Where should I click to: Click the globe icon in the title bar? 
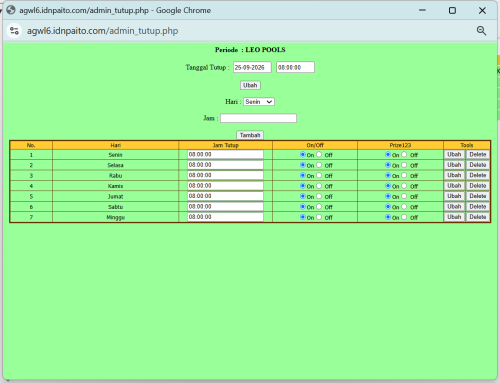[11, 10]
